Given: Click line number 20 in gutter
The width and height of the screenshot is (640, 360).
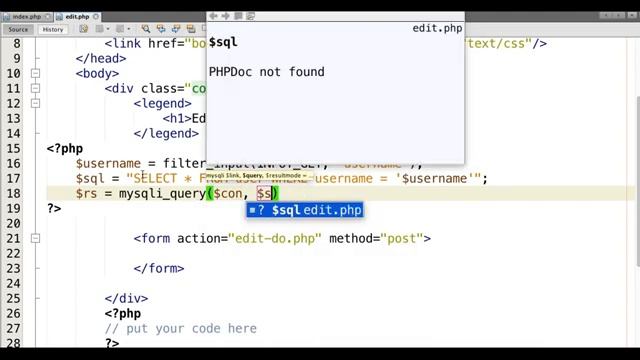Looking at the screenshot, I should 13,224.
